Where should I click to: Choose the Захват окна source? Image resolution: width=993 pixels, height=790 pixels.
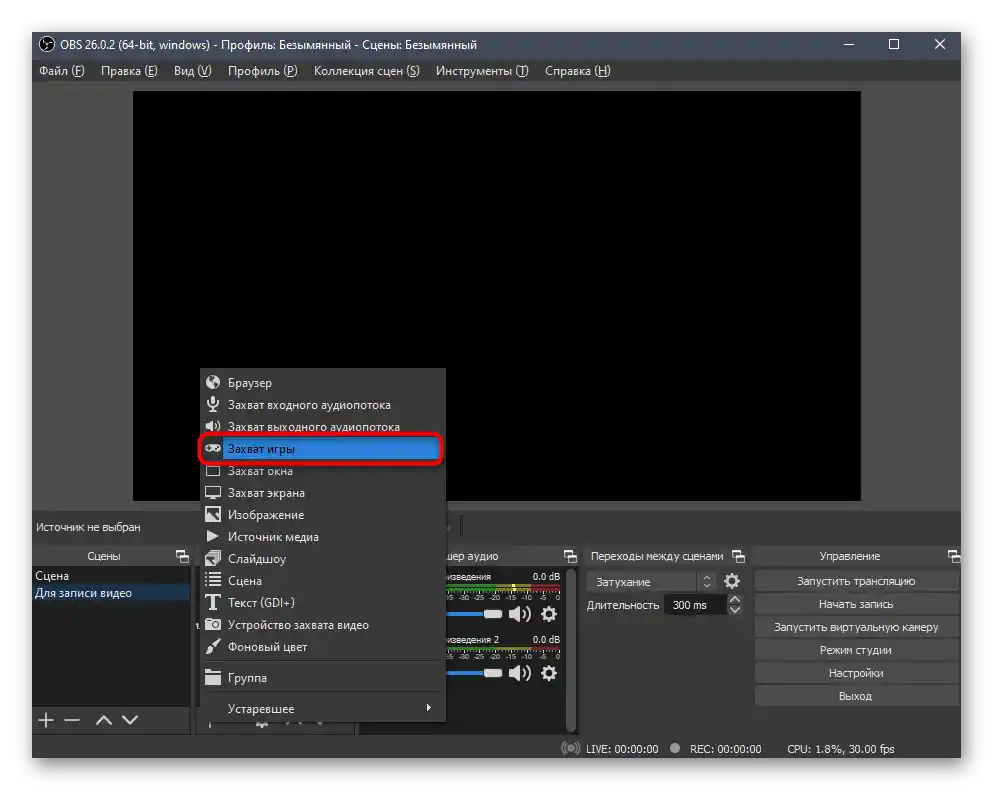tap(323, 471)
